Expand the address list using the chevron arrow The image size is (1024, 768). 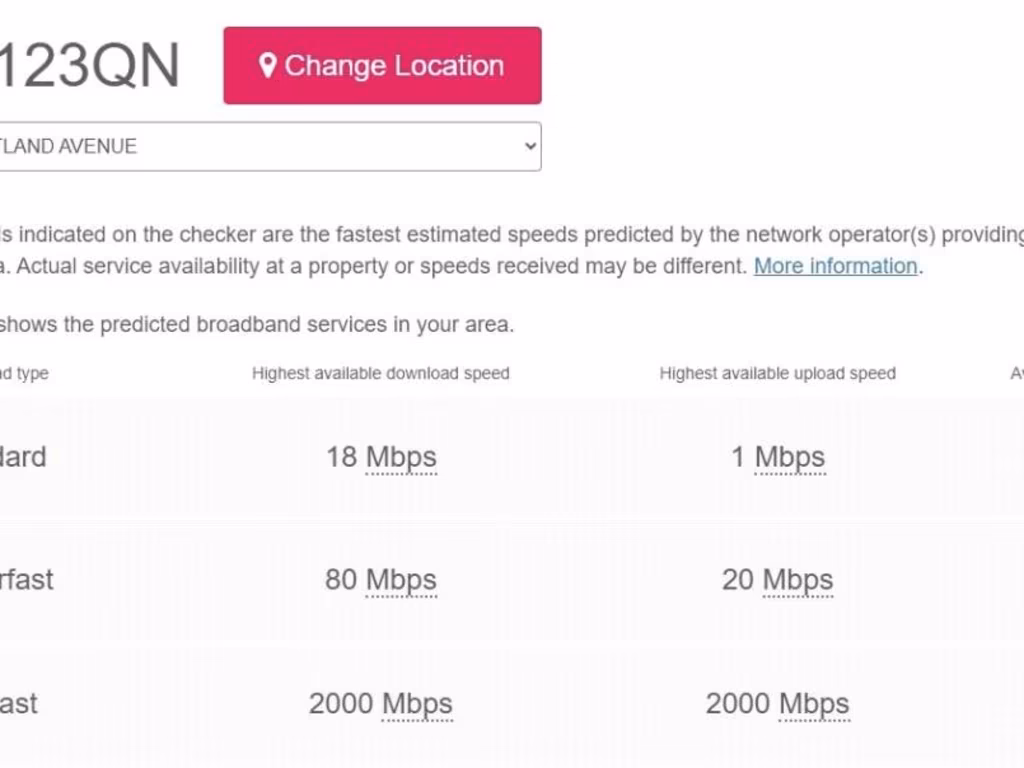tap(530, 146)
